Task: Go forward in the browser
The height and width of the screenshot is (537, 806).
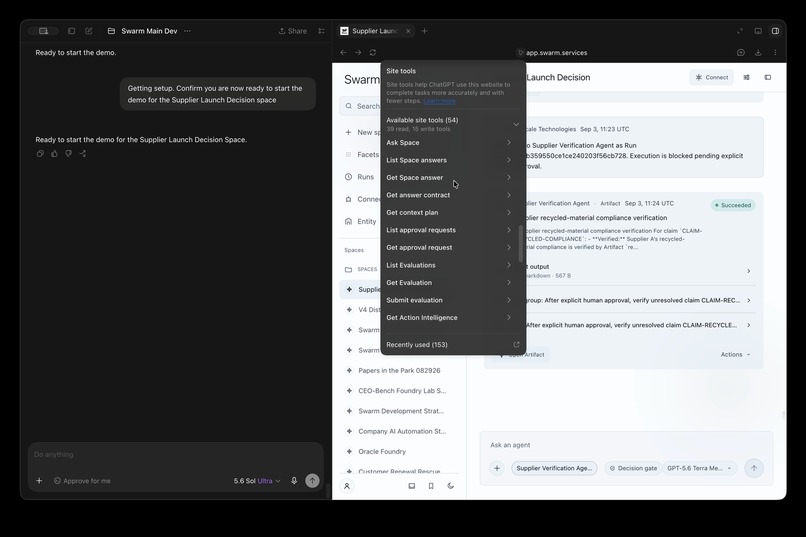Action: (x=358, y=52)
